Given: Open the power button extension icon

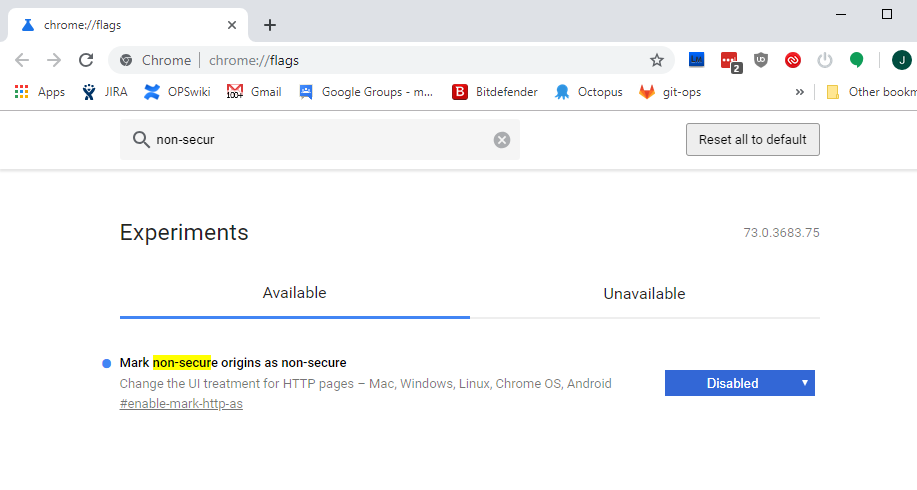Looking at the screenshot, I should (x=825, y=60).
